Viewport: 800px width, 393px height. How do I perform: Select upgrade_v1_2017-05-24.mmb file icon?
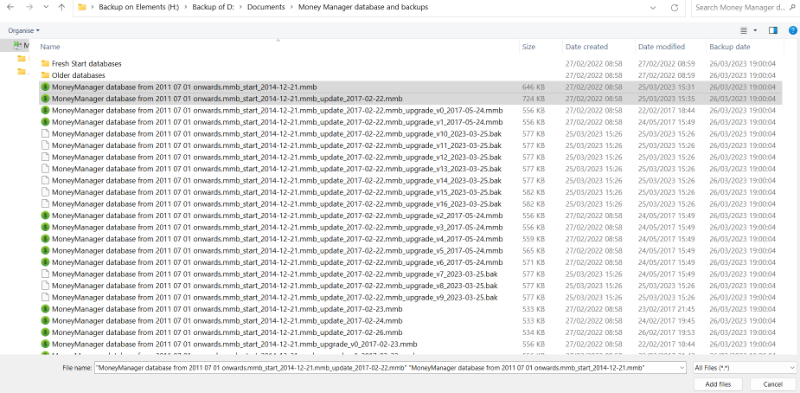(45, 122)
